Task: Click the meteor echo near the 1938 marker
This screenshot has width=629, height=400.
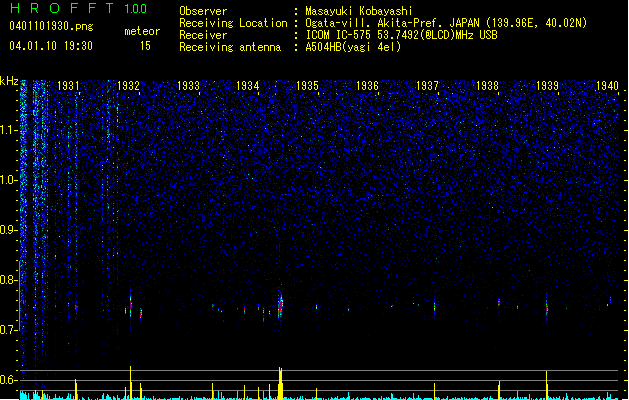Action: [499, 303]
